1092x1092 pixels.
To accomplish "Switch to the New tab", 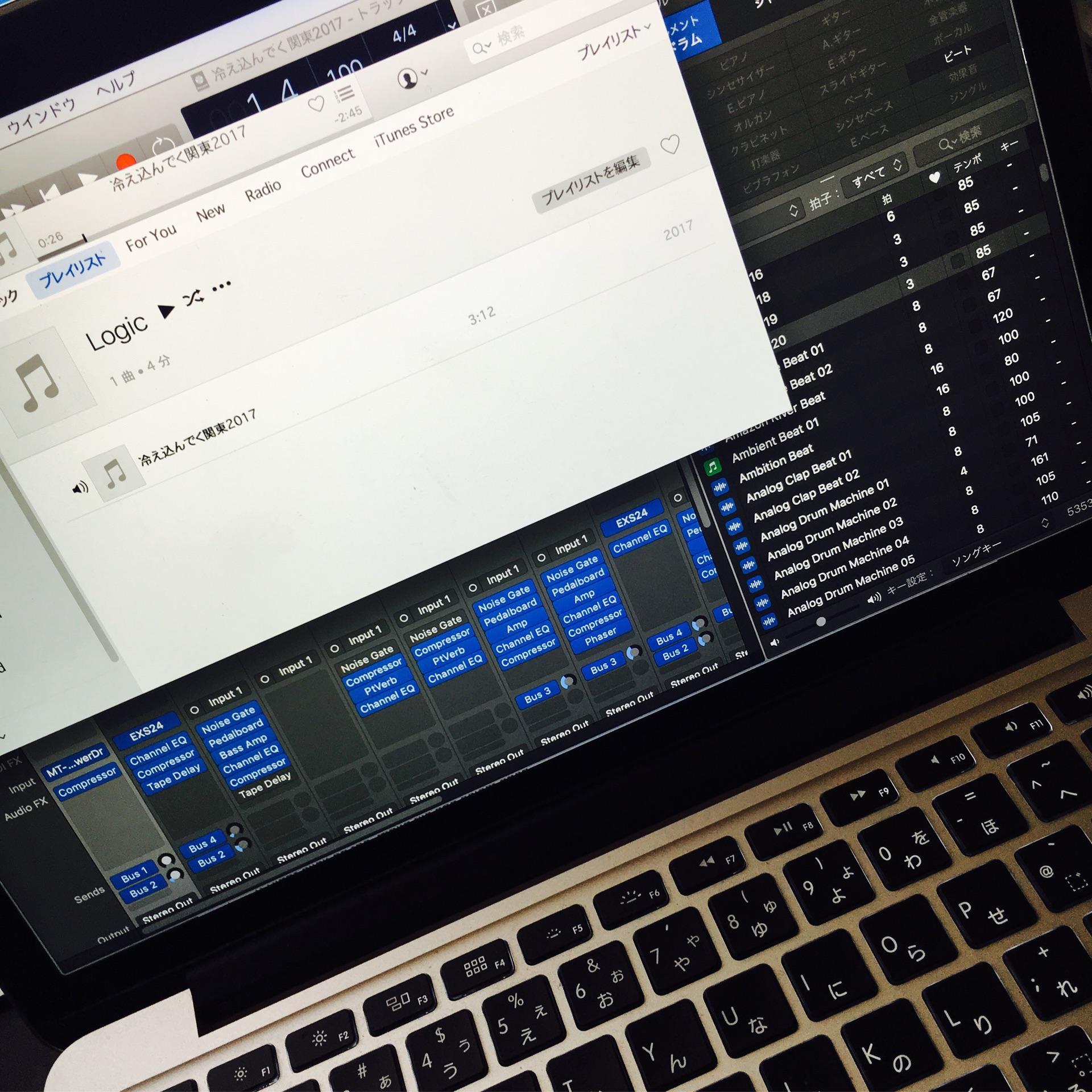I will pos(210,213).
